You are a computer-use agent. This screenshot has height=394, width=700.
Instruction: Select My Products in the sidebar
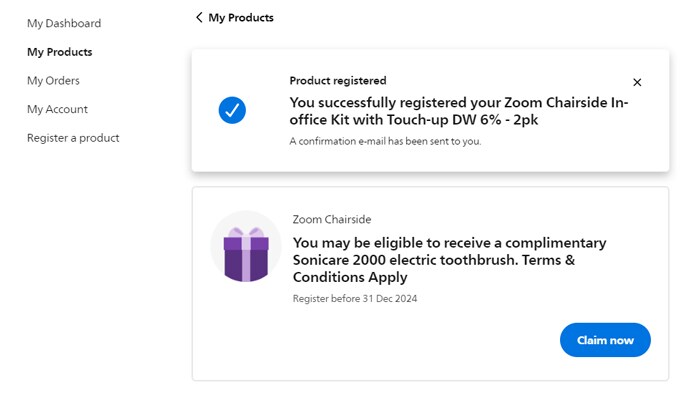(x=59, y=52)
